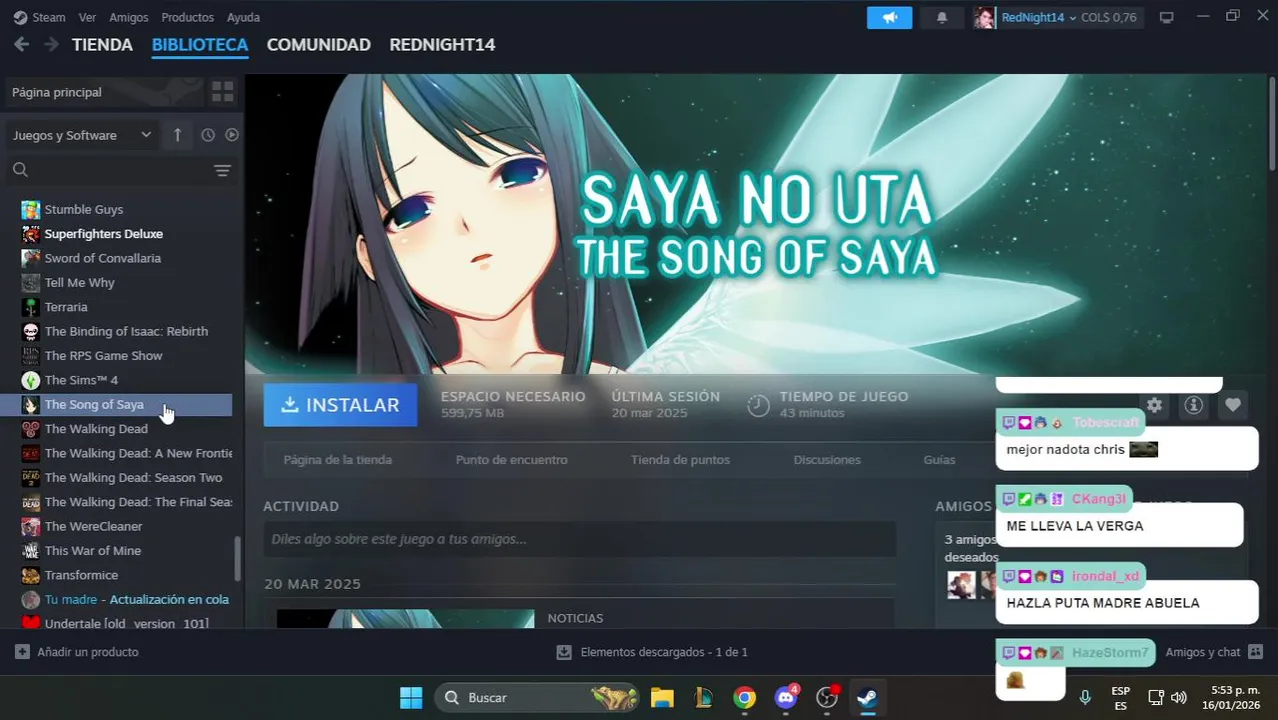Screen dimensions: 1278x720
Task: Switch to the BIBLIOTECA tab
Action: tap(200, 44)
